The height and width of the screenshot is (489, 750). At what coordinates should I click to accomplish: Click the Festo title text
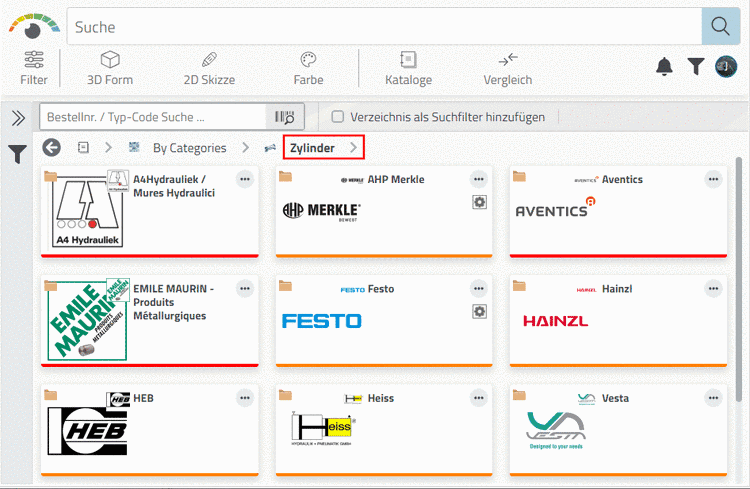[x=381, y=289]
